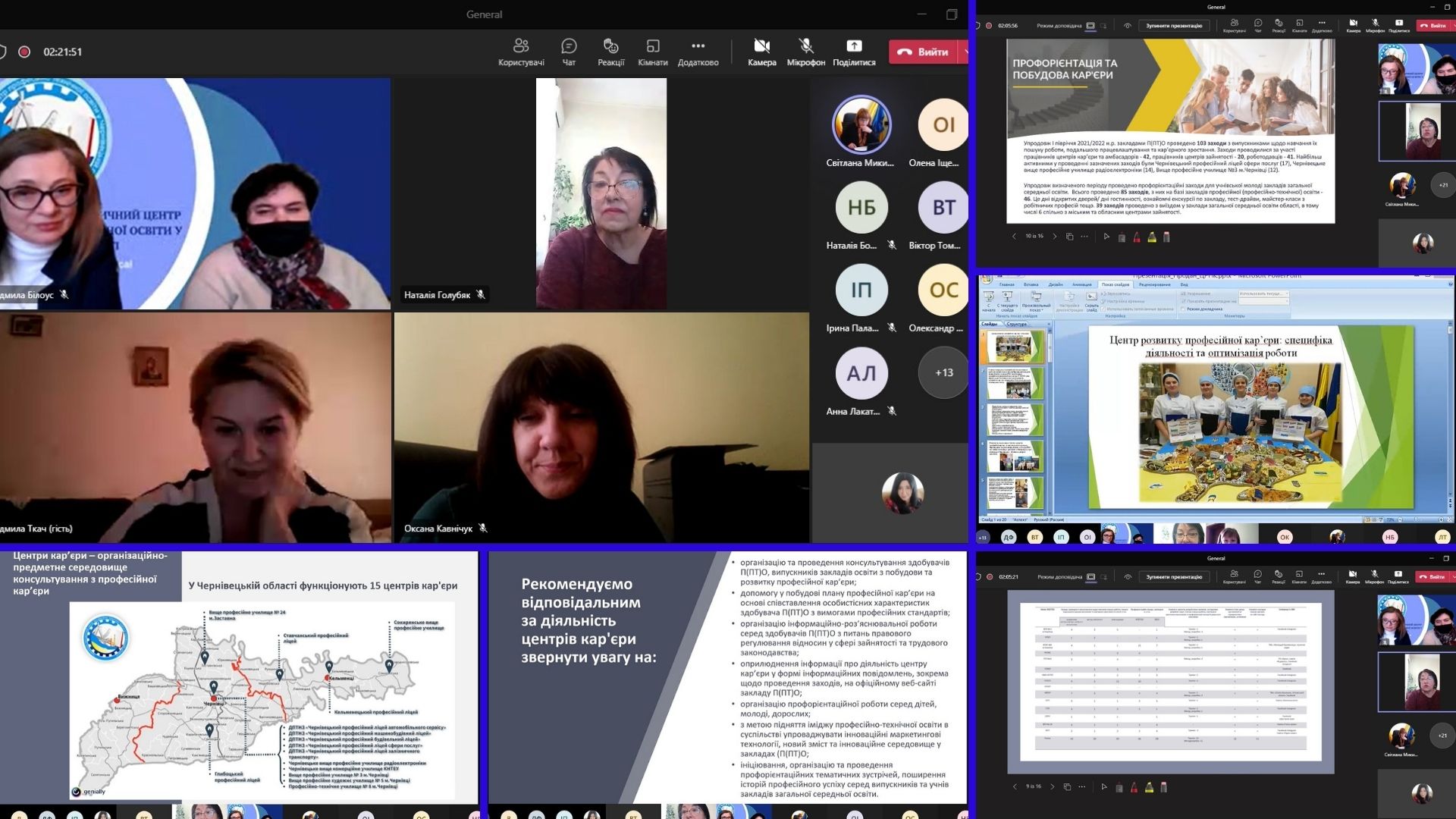Select red pen on slide 10 із 16 toolbar
Image resolution: width=1456 pixels, height=819 pixels.
pos(1137,237)
